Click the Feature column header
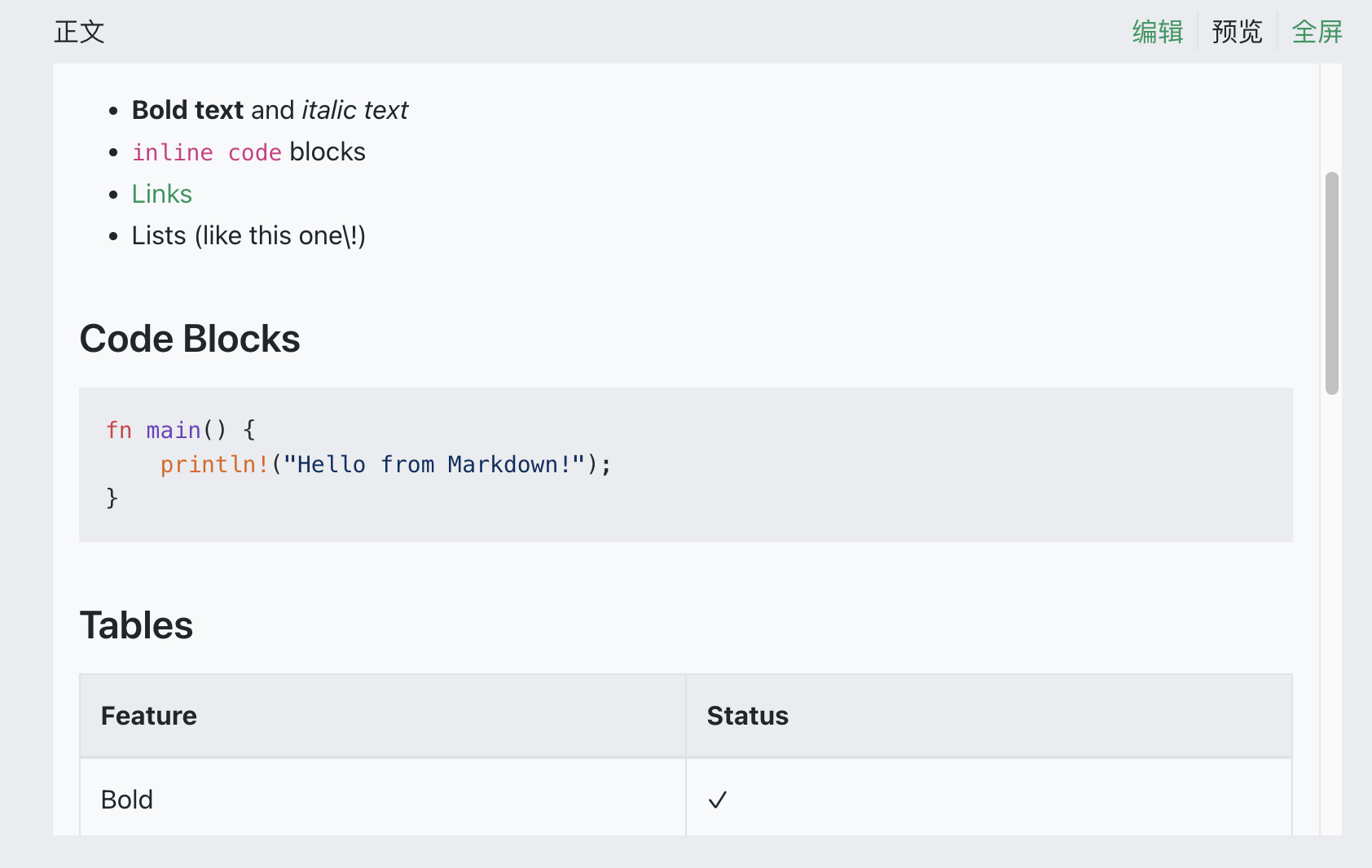The image size is (1372, 868). coord(149,716)
